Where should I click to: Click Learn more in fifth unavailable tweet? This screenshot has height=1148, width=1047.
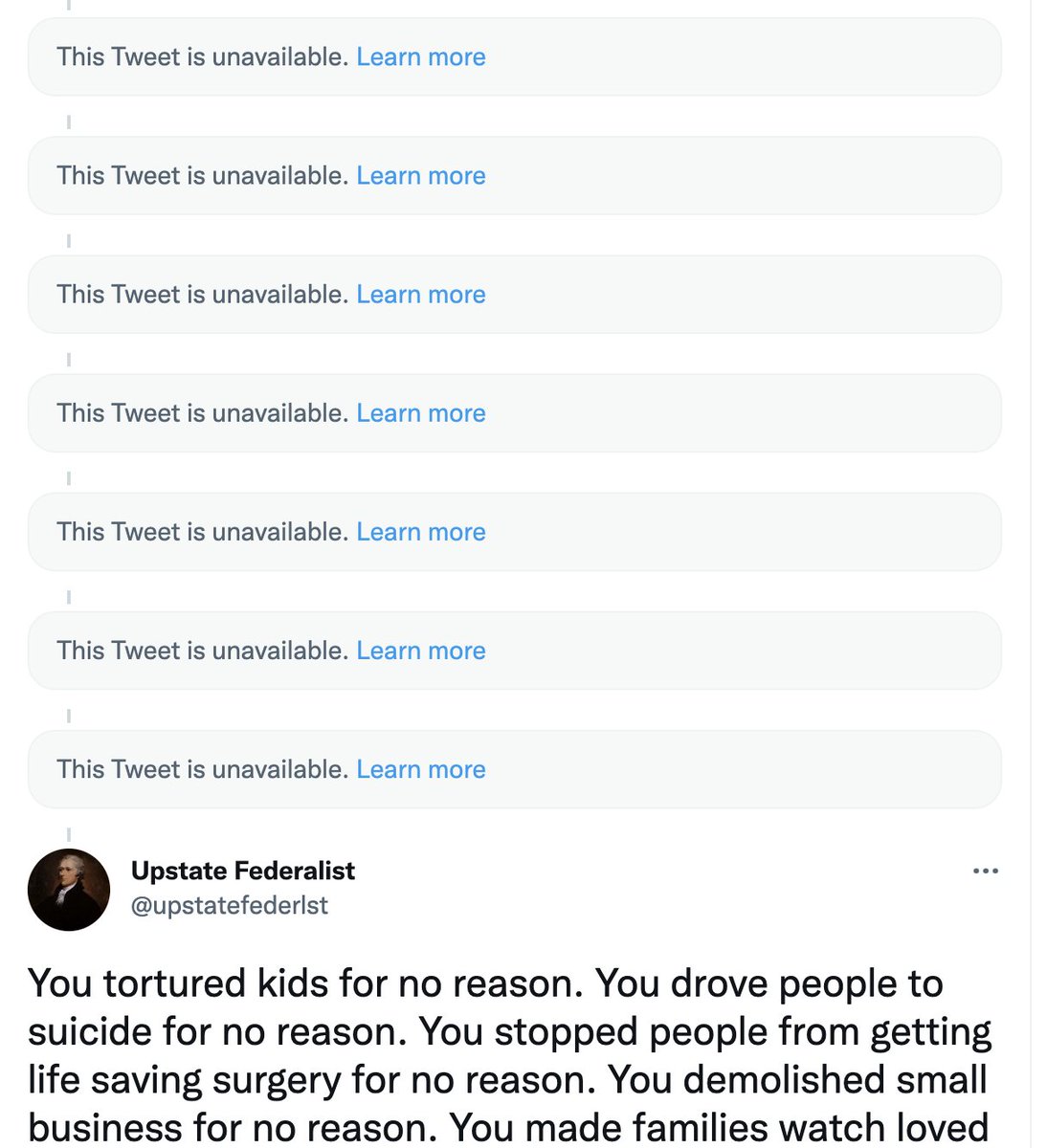coord(421,532)
